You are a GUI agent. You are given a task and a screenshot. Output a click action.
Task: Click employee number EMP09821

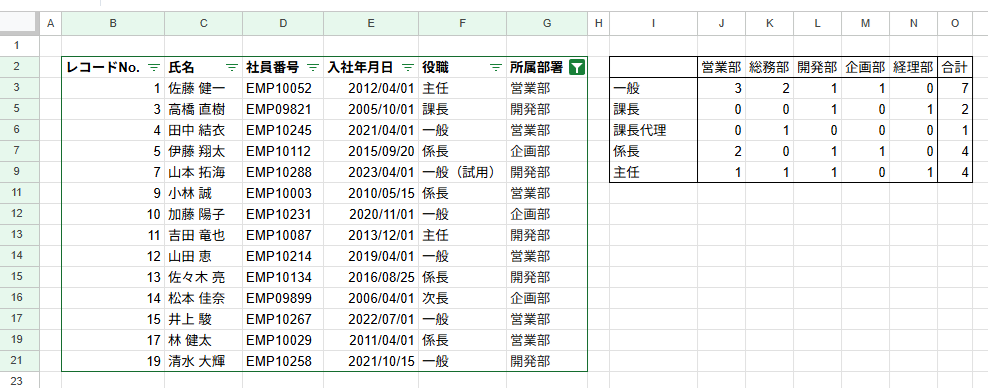point(283,109)
